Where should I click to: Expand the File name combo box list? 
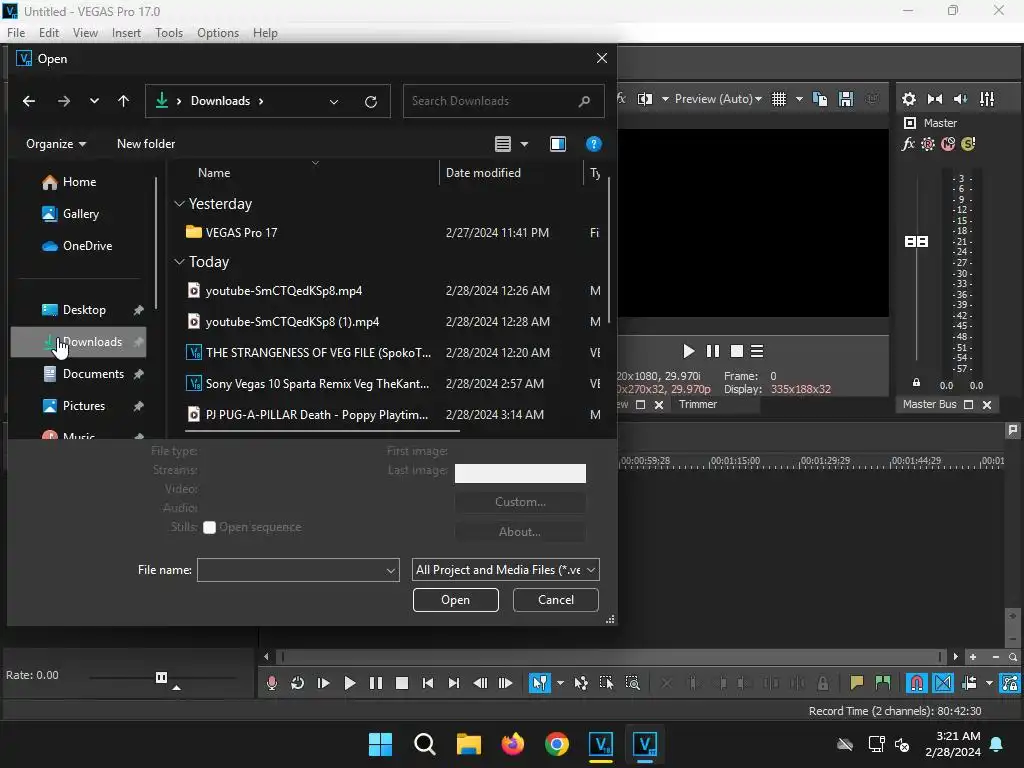click(391, 570)
